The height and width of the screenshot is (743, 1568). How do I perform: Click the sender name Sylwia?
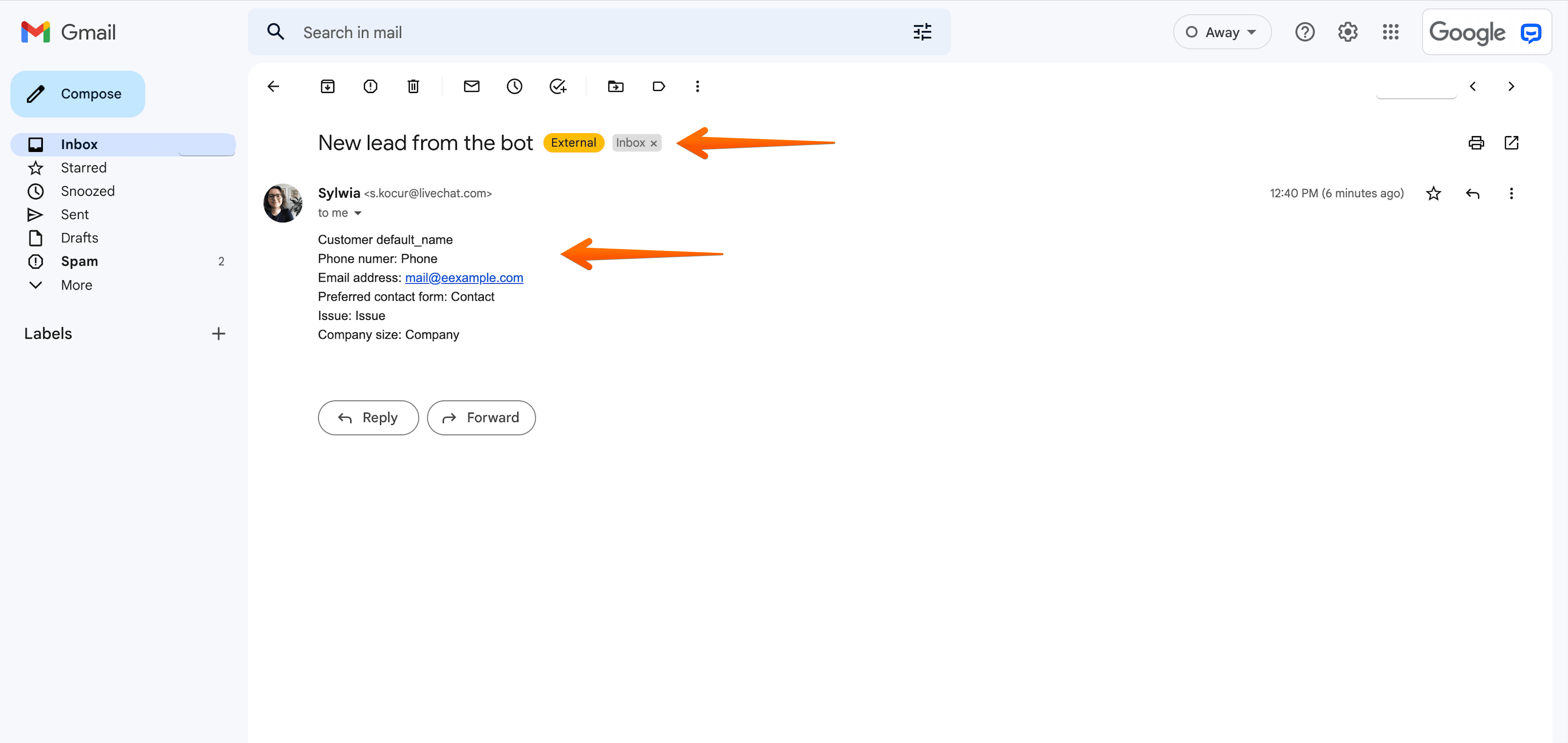point(339,194)
